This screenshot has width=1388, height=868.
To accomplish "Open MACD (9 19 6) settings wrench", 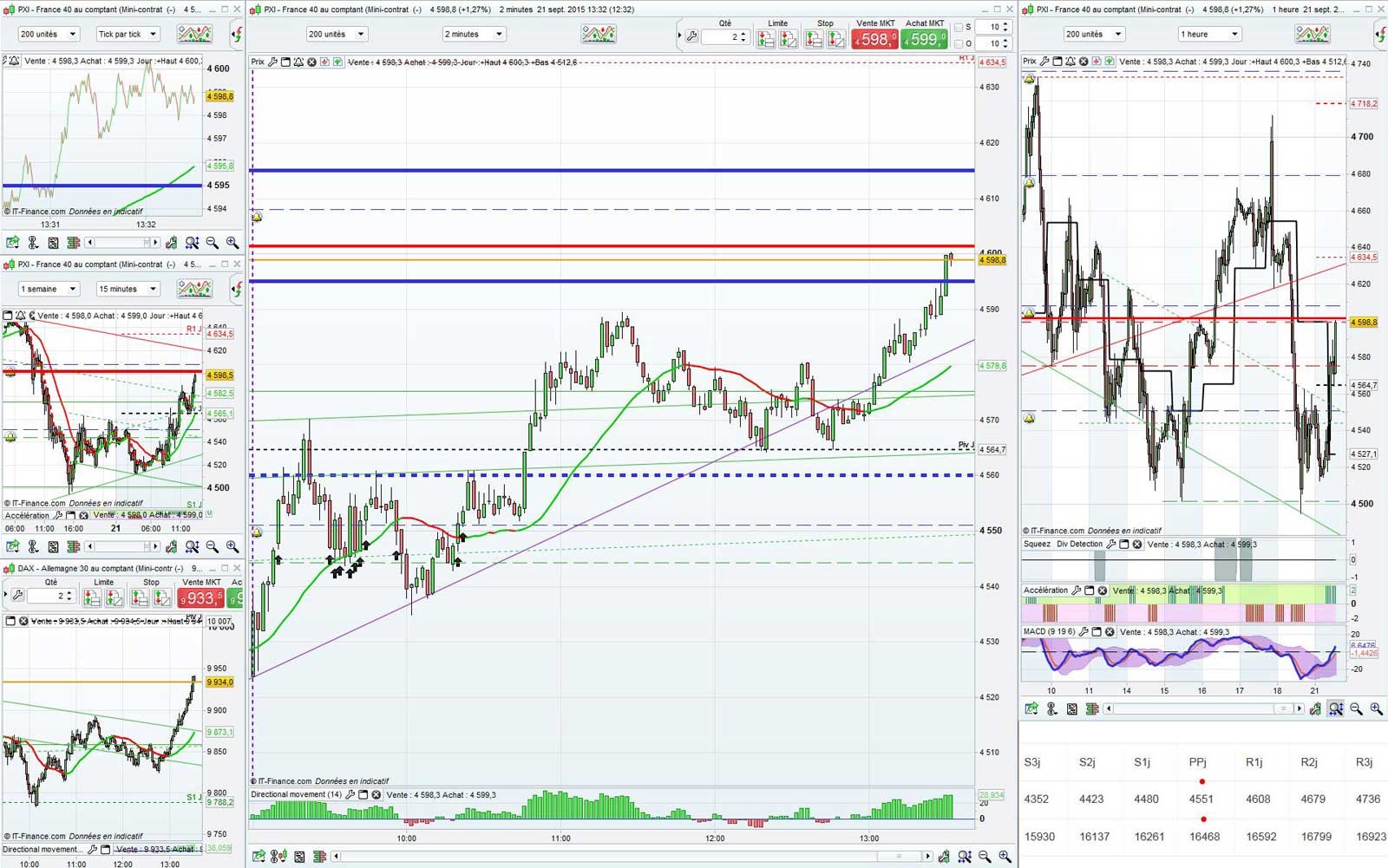I will coord(1083,632).
